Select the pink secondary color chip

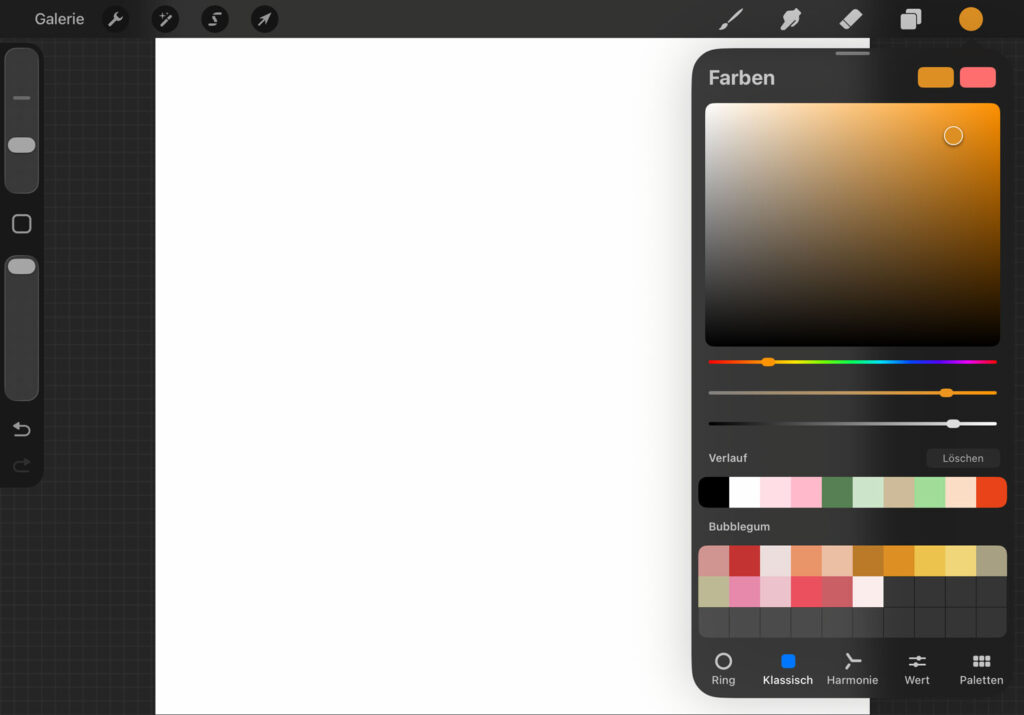click(978, 77)
